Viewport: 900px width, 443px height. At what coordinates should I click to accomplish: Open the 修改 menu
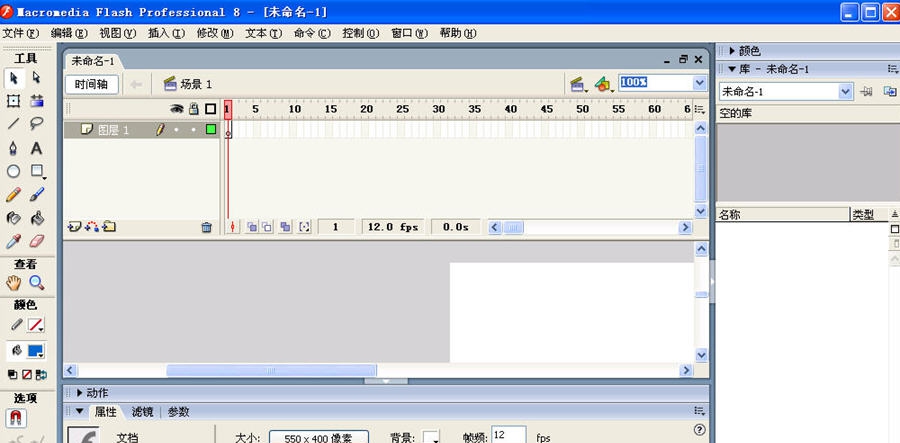[215, 33]
